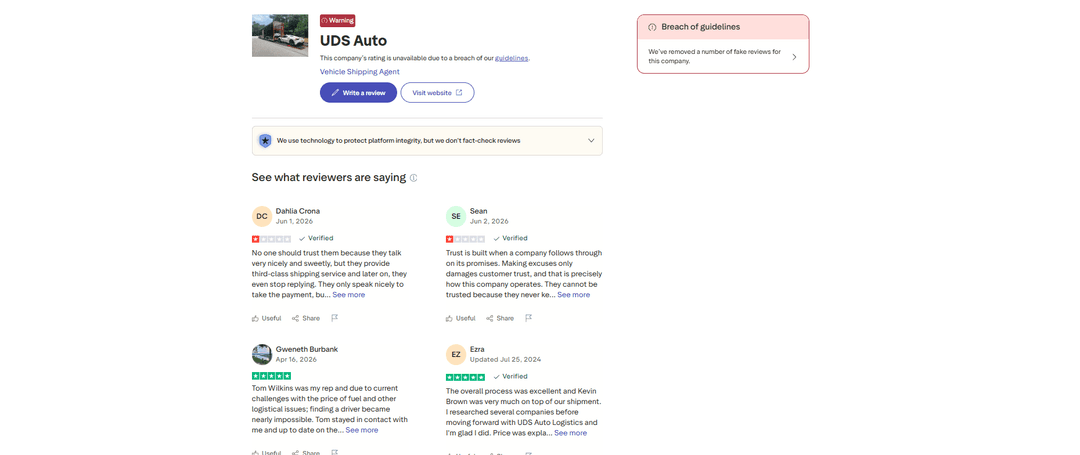Image resolution: width=1080 pixels, height=455 pixels.
Task: Open Sean reviewer name
Action: (x=479, y=211)
